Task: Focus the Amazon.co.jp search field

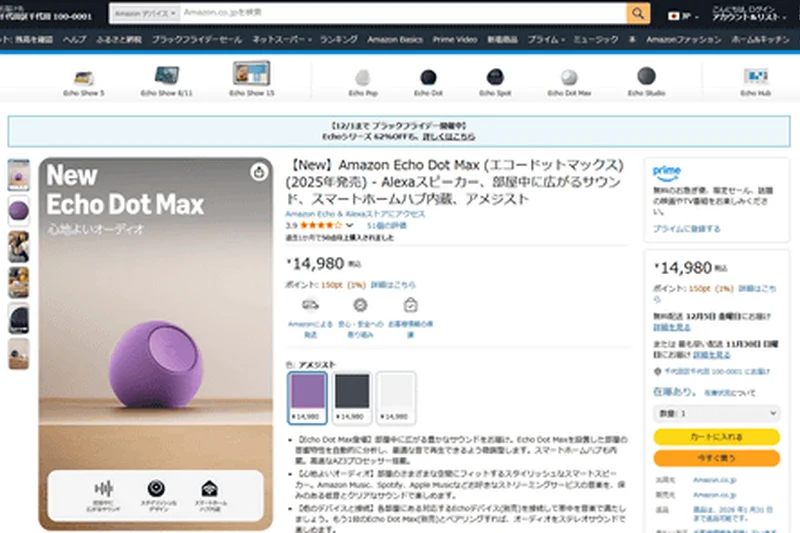Action: 403,13
